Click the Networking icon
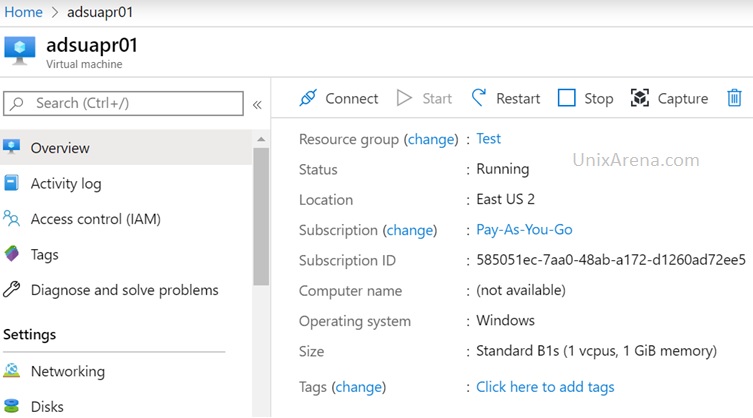Screen dimensions: 753x418 coord(12,370)
